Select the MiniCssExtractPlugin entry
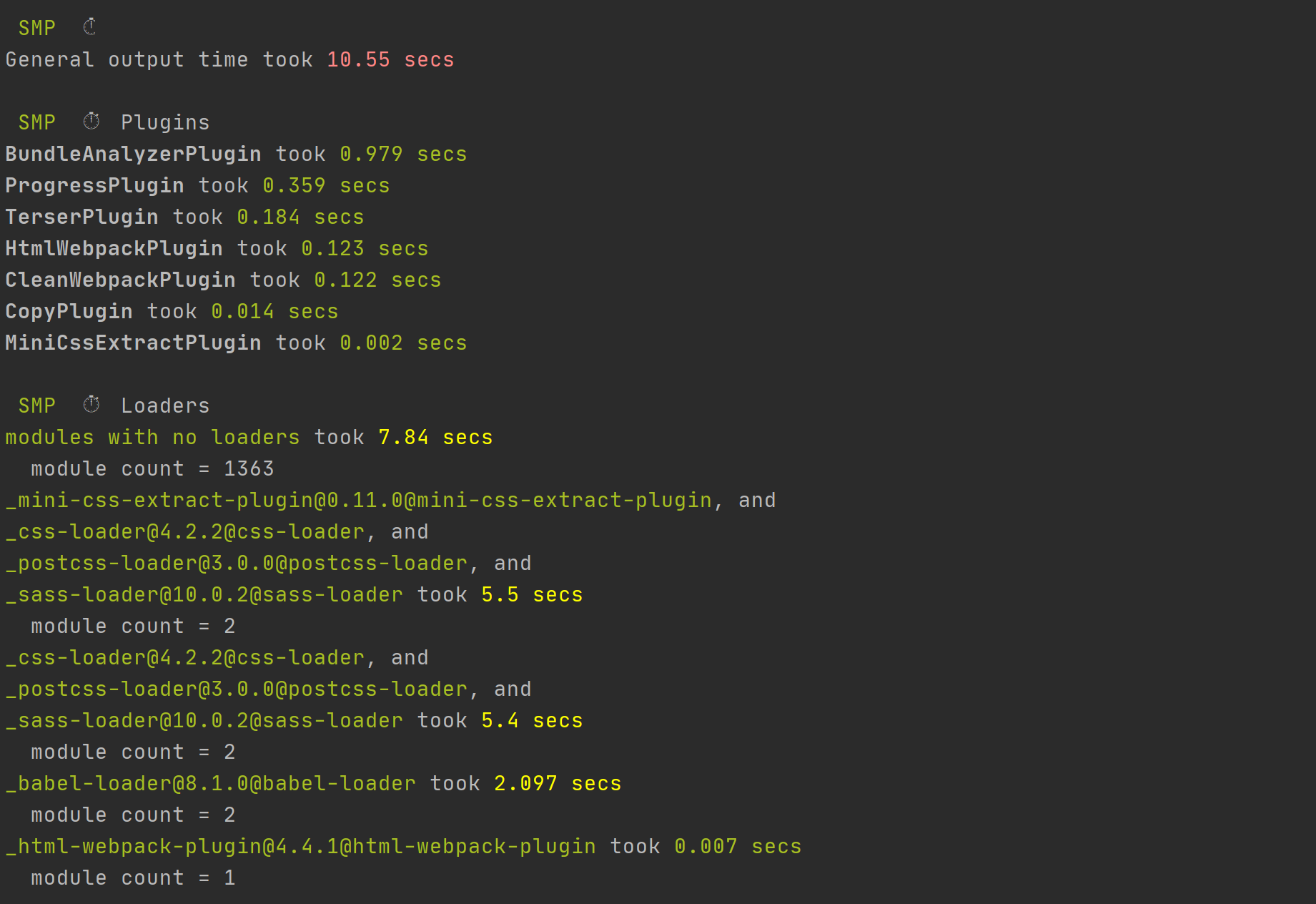The height and width of the screenshot is (904, 1316). [133, 343]
